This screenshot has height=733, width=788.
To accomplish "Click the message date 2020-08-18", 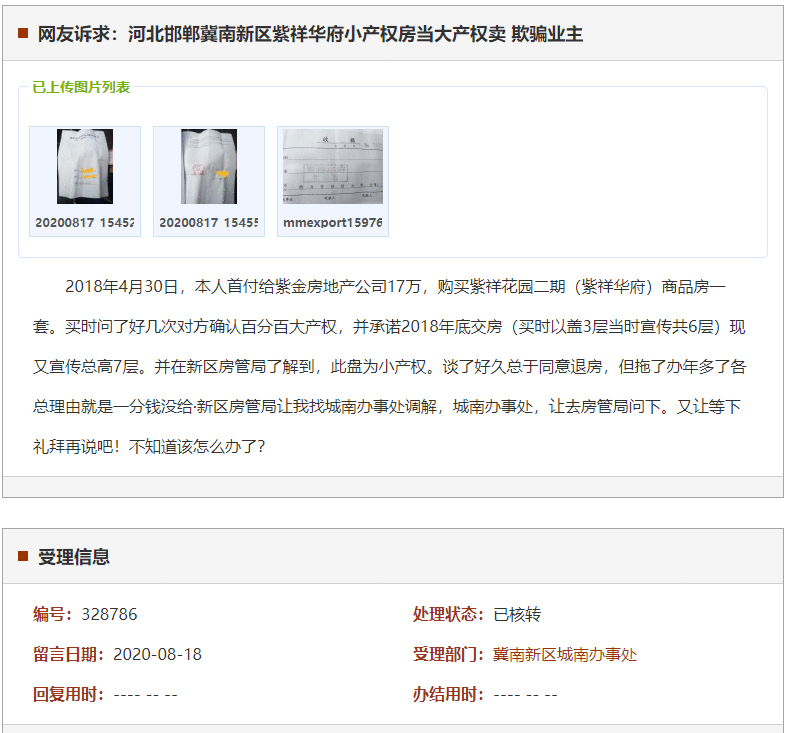I will click(157, 654).
